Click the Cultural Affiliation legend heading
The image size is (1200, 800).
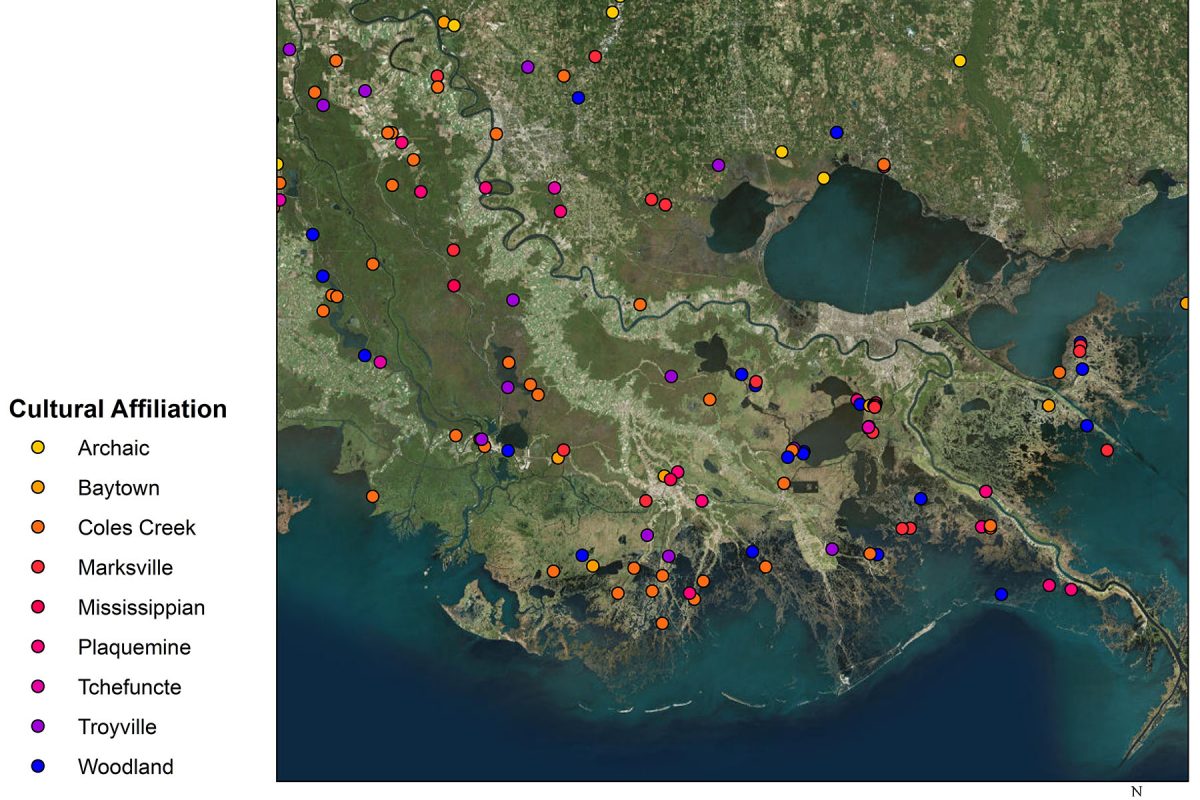click(x=118, y=409)
